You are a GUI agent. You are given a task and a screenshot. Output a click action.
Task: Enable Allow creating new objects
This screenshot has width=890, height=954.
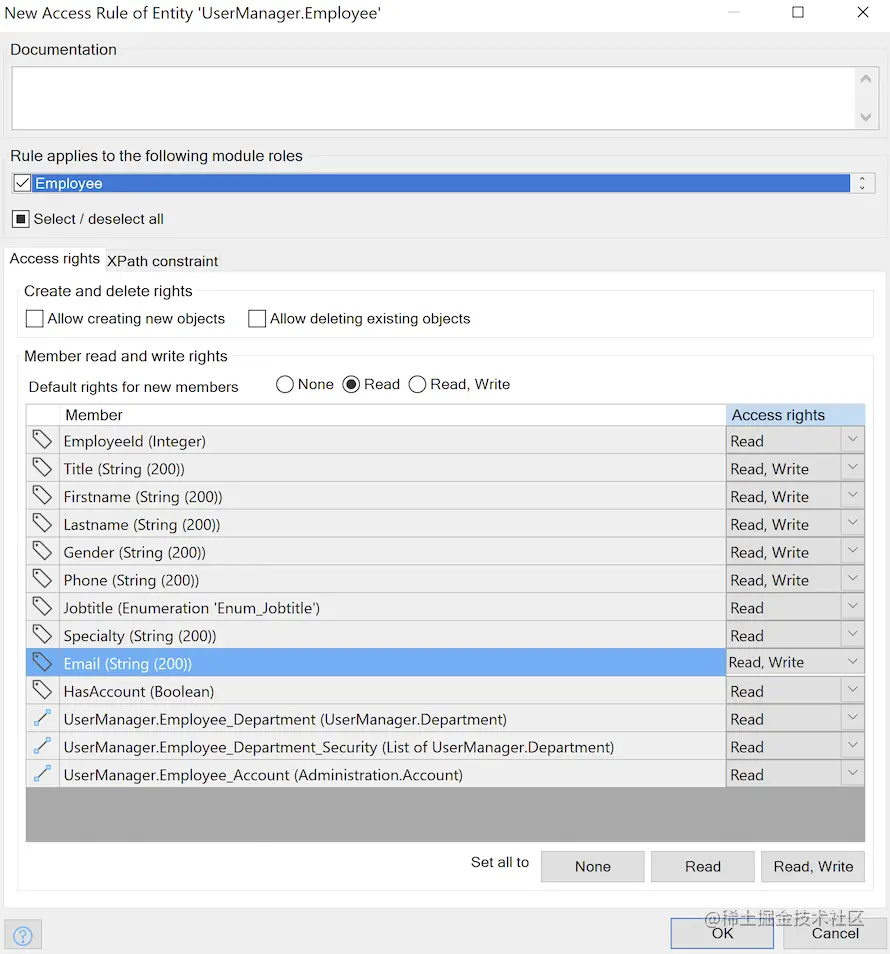(35, 319)
